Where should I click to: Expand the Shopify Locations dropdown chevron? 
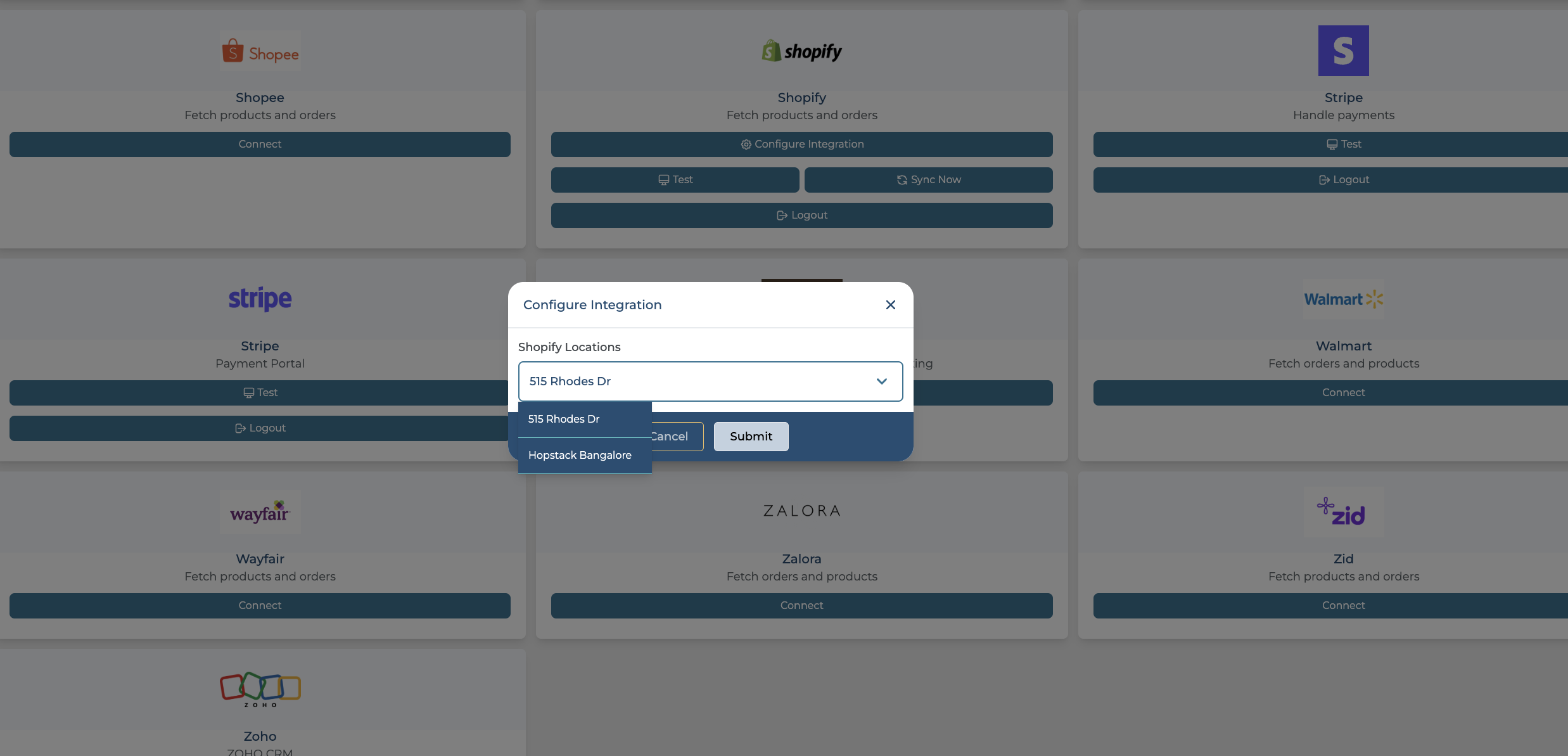881,381
